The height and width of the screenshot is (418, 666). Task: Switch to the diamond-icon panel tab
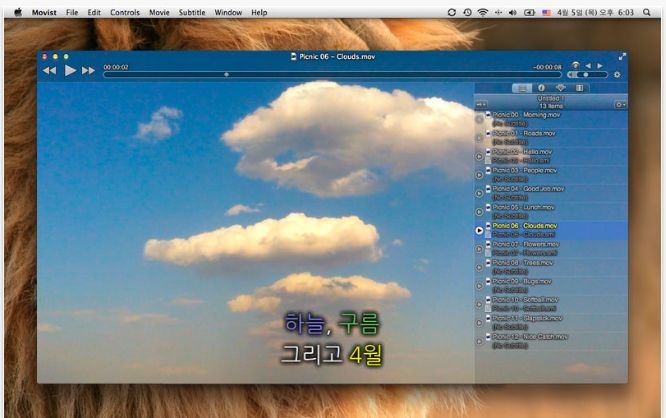coord(561,88)
